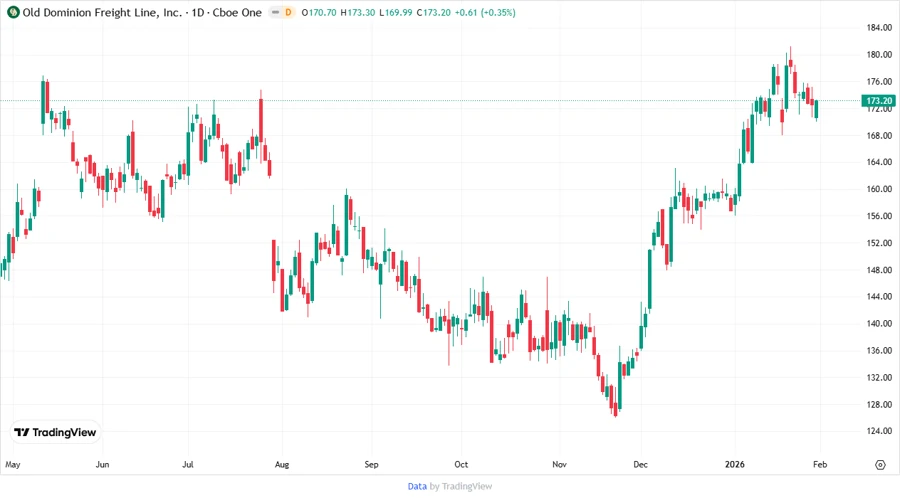Click the Feb label on time axis
Viewport: 900px width, 498px height.
(x=820, y=464)
